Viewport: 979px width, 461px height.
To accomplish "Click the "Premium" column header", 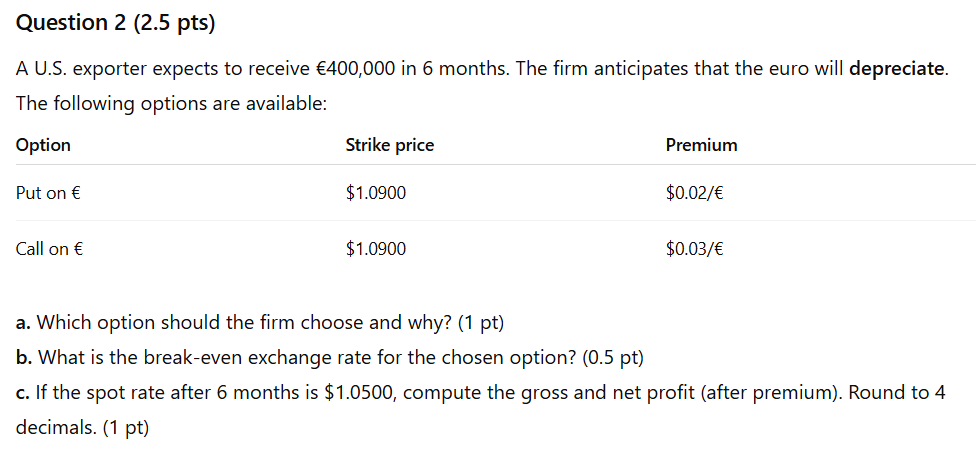I will pos(701,145).
